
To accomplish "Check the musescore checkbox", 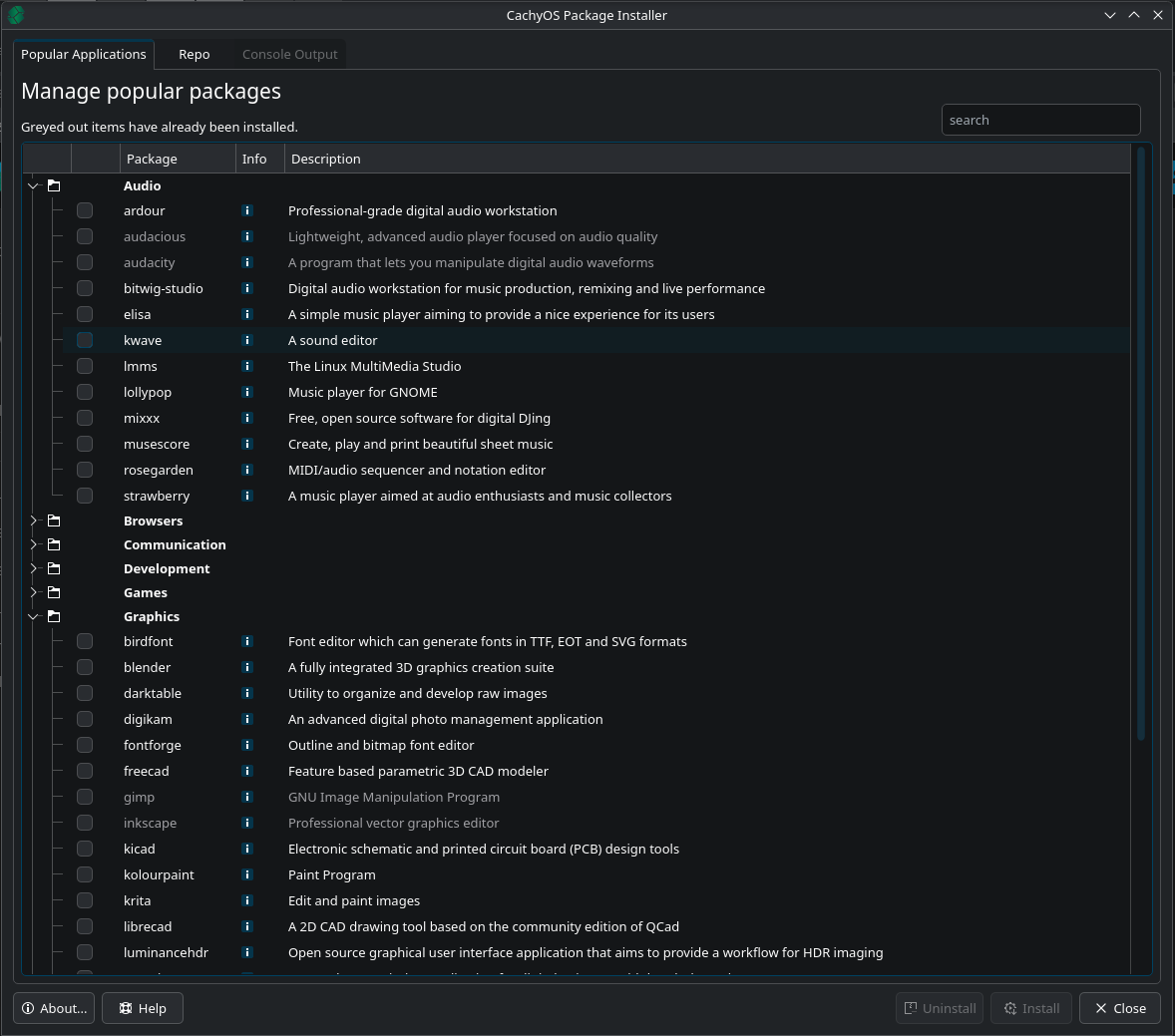I will tap(85, 444).
